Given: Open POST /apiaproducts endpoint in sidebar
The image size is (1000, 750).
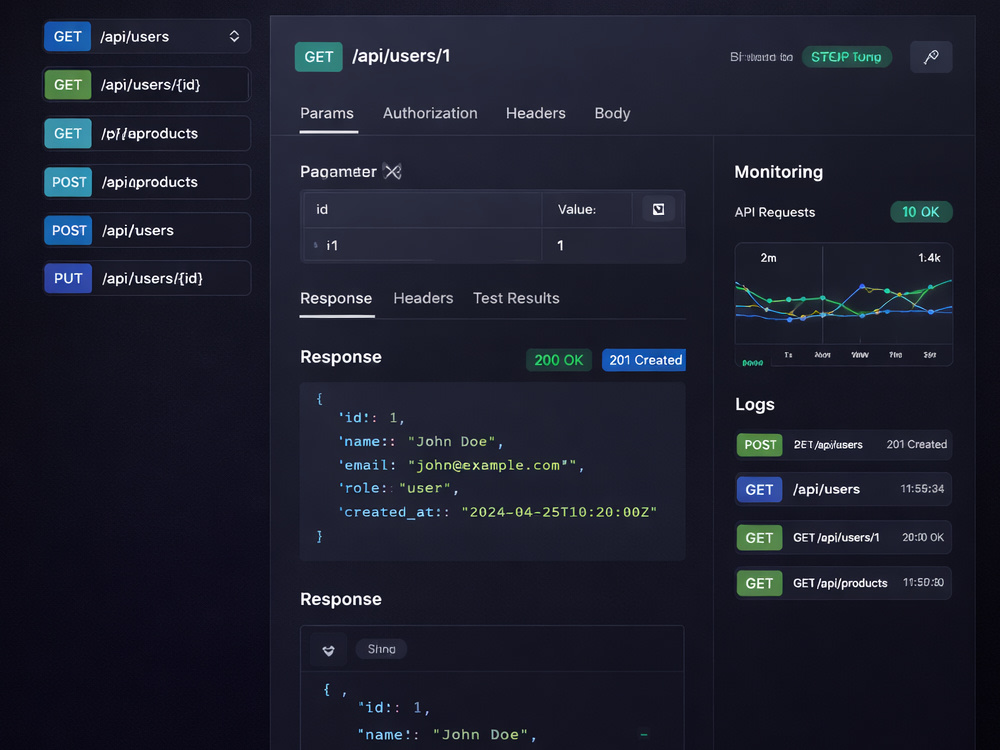Looking at the screenshot, I should [x=147, y=182].
